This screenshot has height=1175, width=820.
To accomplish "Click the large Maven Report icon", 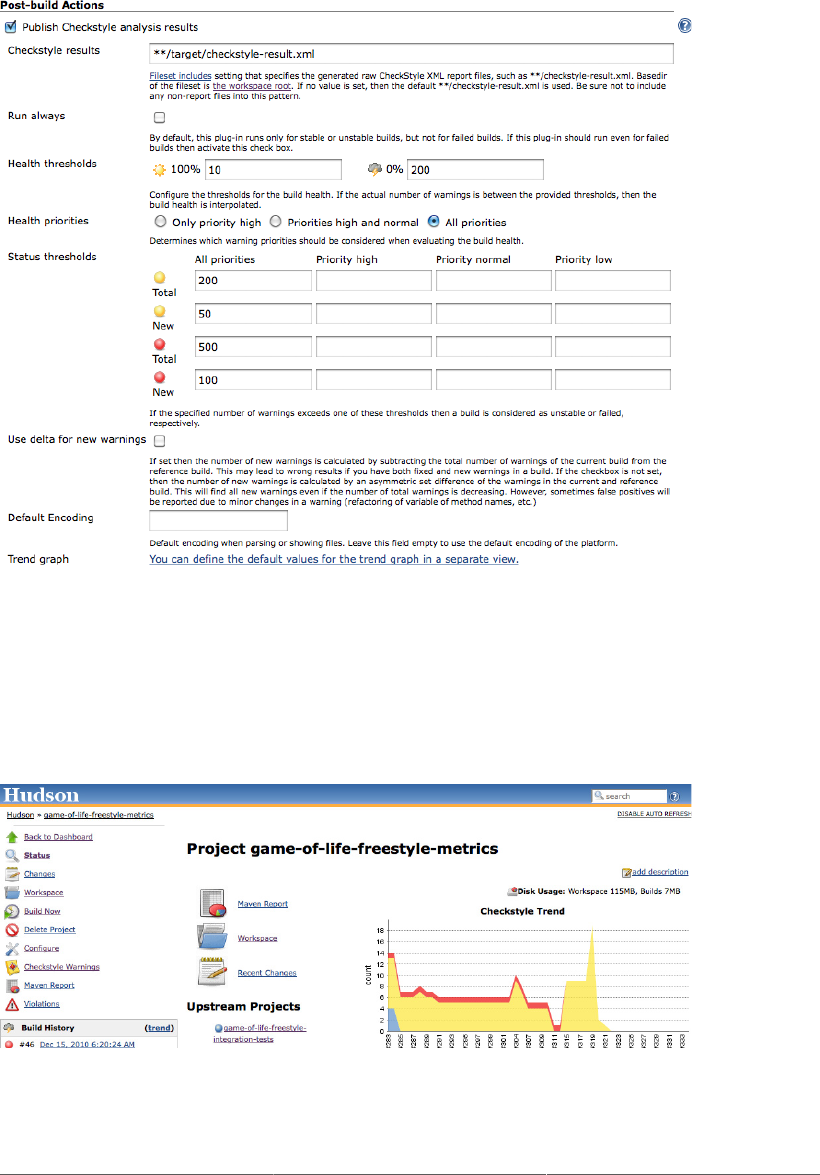I will tap(213, 903).
